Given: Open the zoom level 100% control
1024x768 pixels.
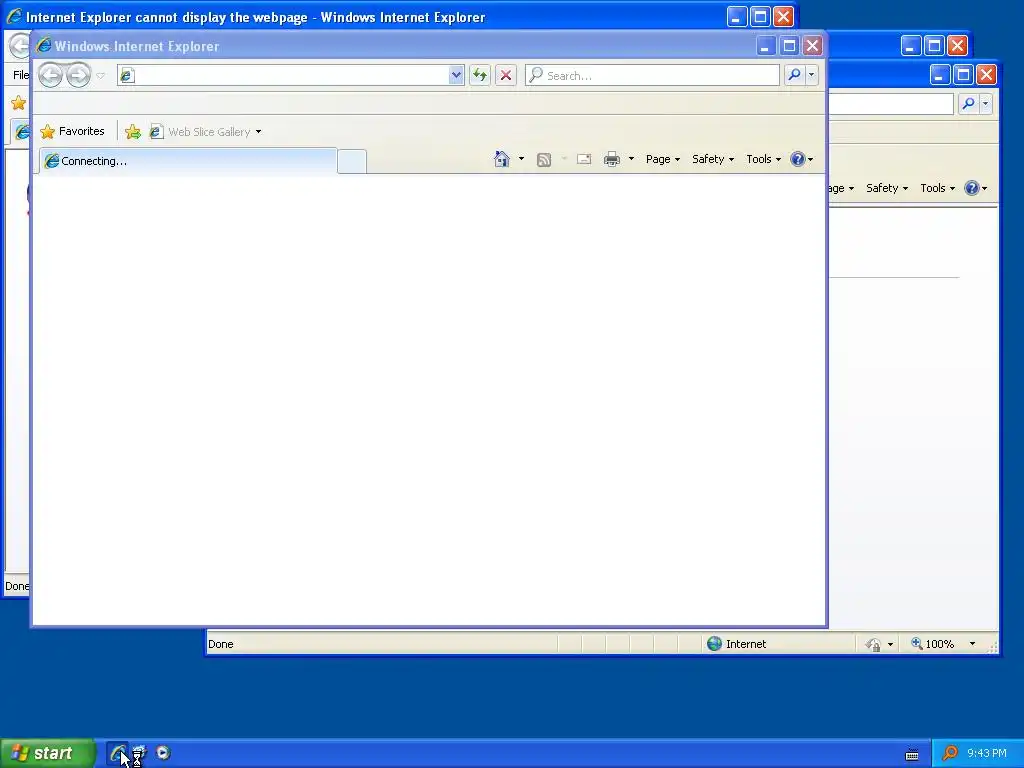Looking at the screenshot, I should tap(933, 644).
